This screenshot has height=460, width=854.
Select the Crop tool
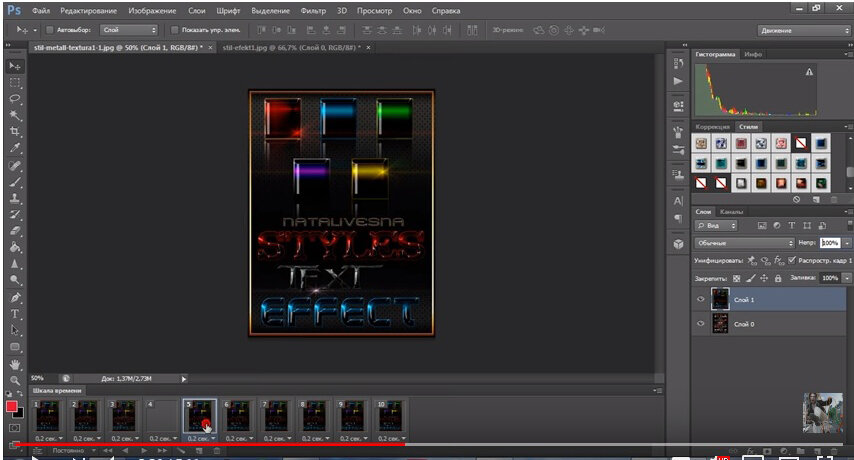[15, 132]
